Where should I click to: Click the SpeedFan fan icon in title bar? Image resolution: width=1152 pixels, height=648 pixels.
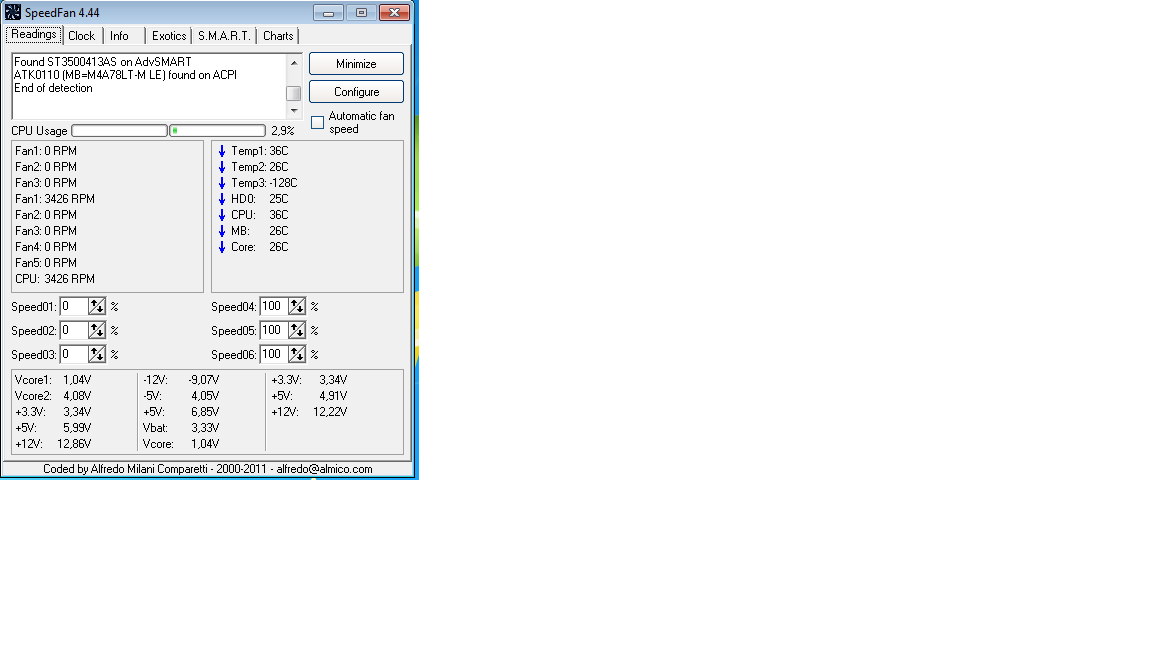13,13
